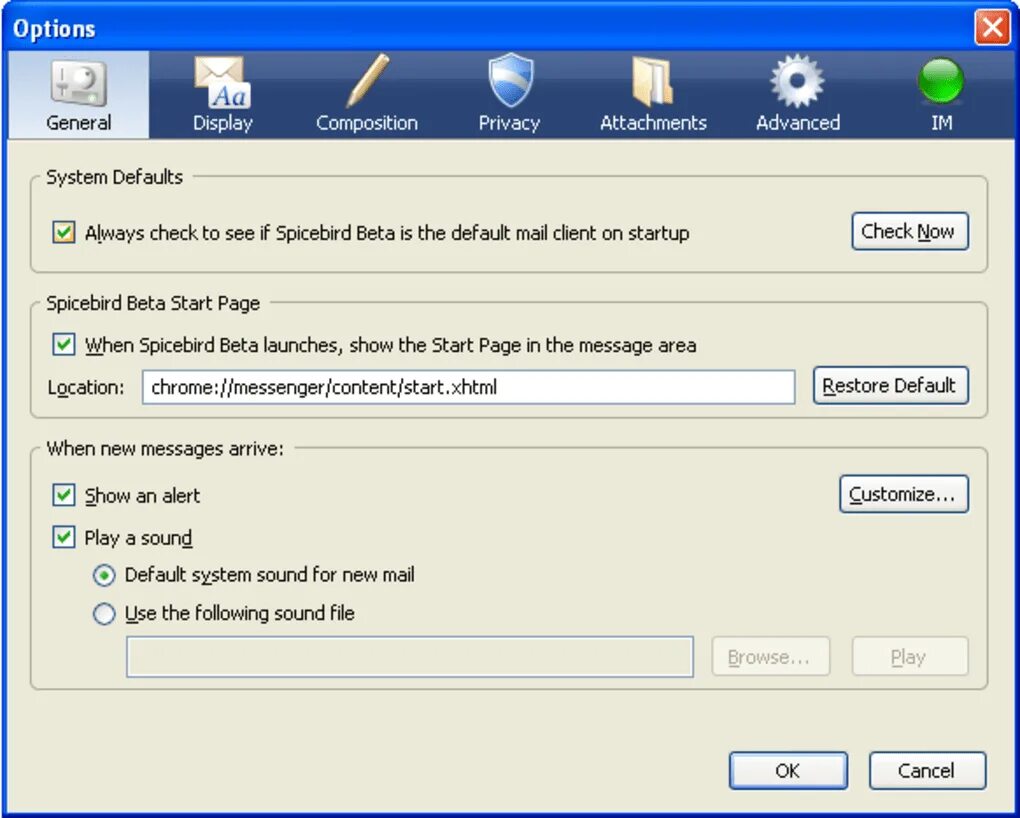The image size is (1020, 818).
Task: Click the "When new messages arrive:" heading
Action: point(165,449)
